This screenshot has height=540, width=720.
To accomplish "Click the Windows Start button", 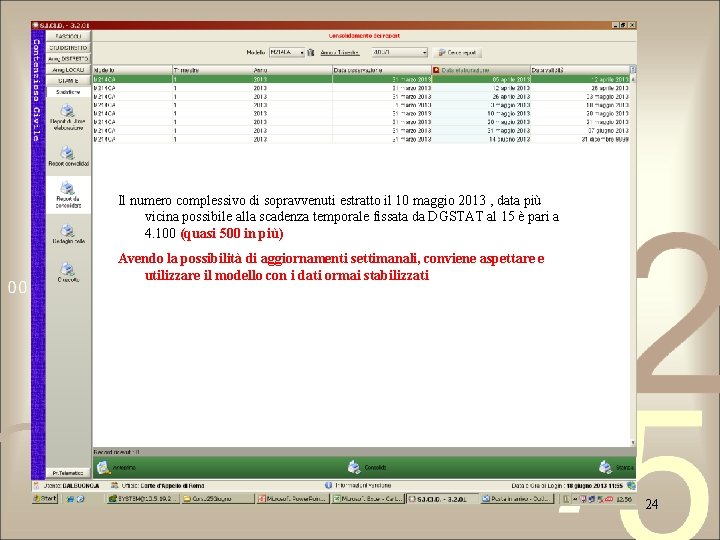I will coord(45,499).
